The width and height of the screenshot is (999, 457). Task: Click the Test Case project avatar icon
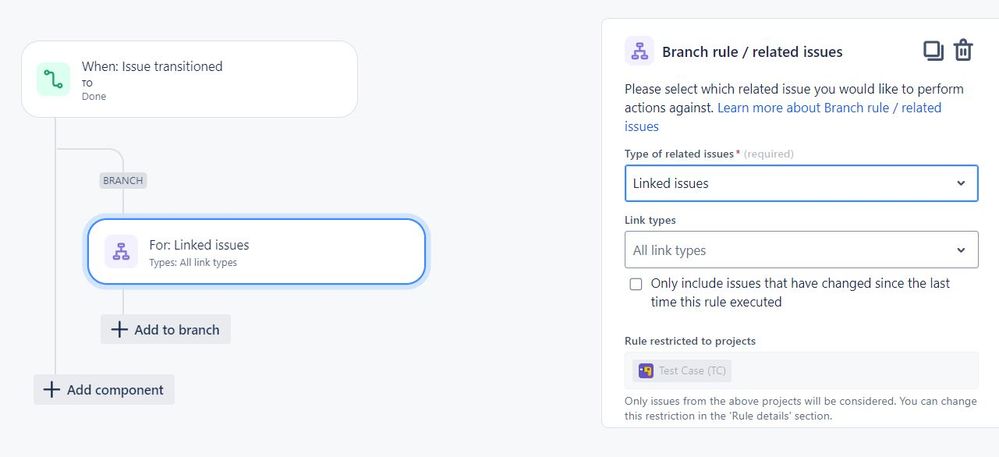coord(646,370)
